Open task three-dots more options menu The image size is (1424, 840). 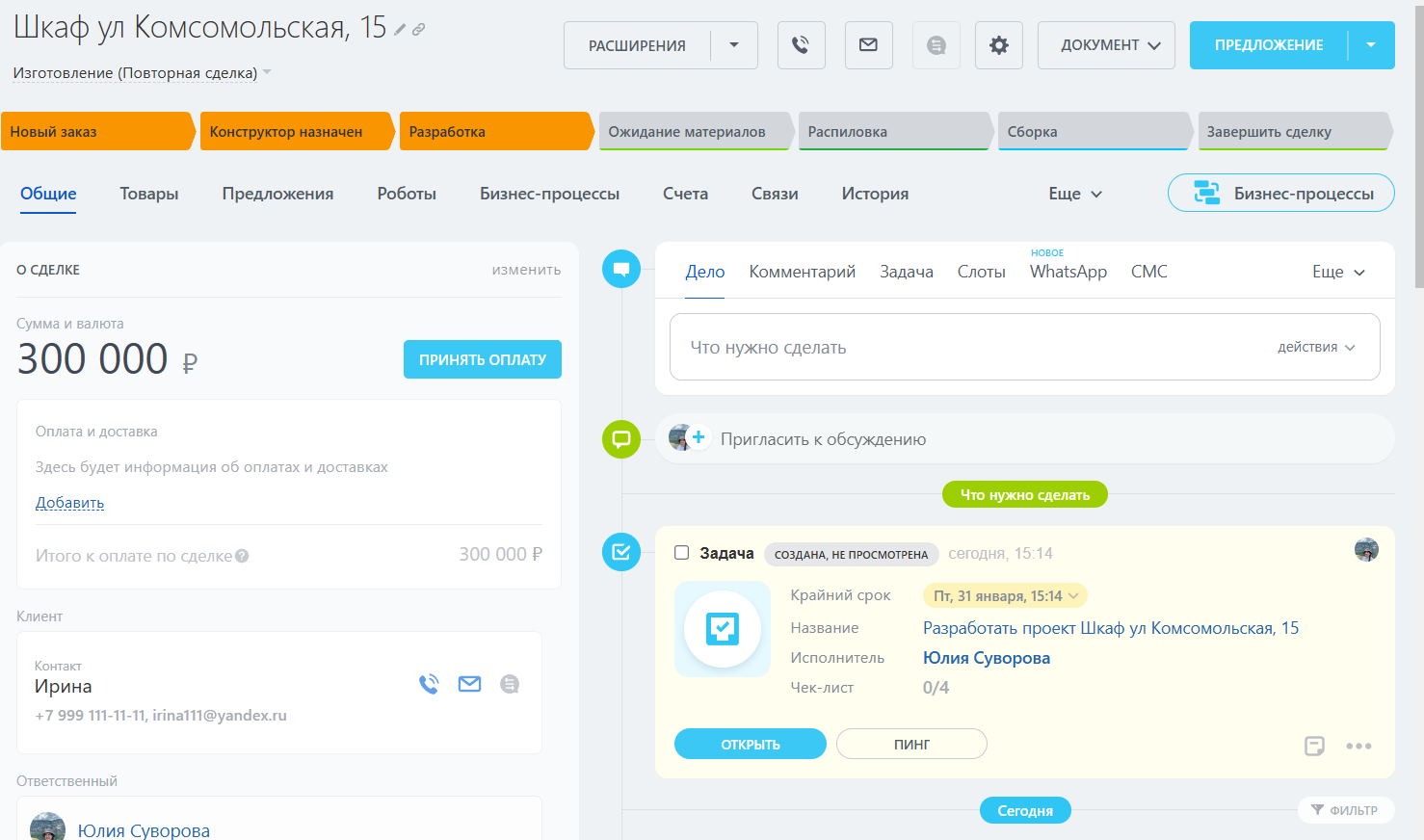coord(1358,746)
